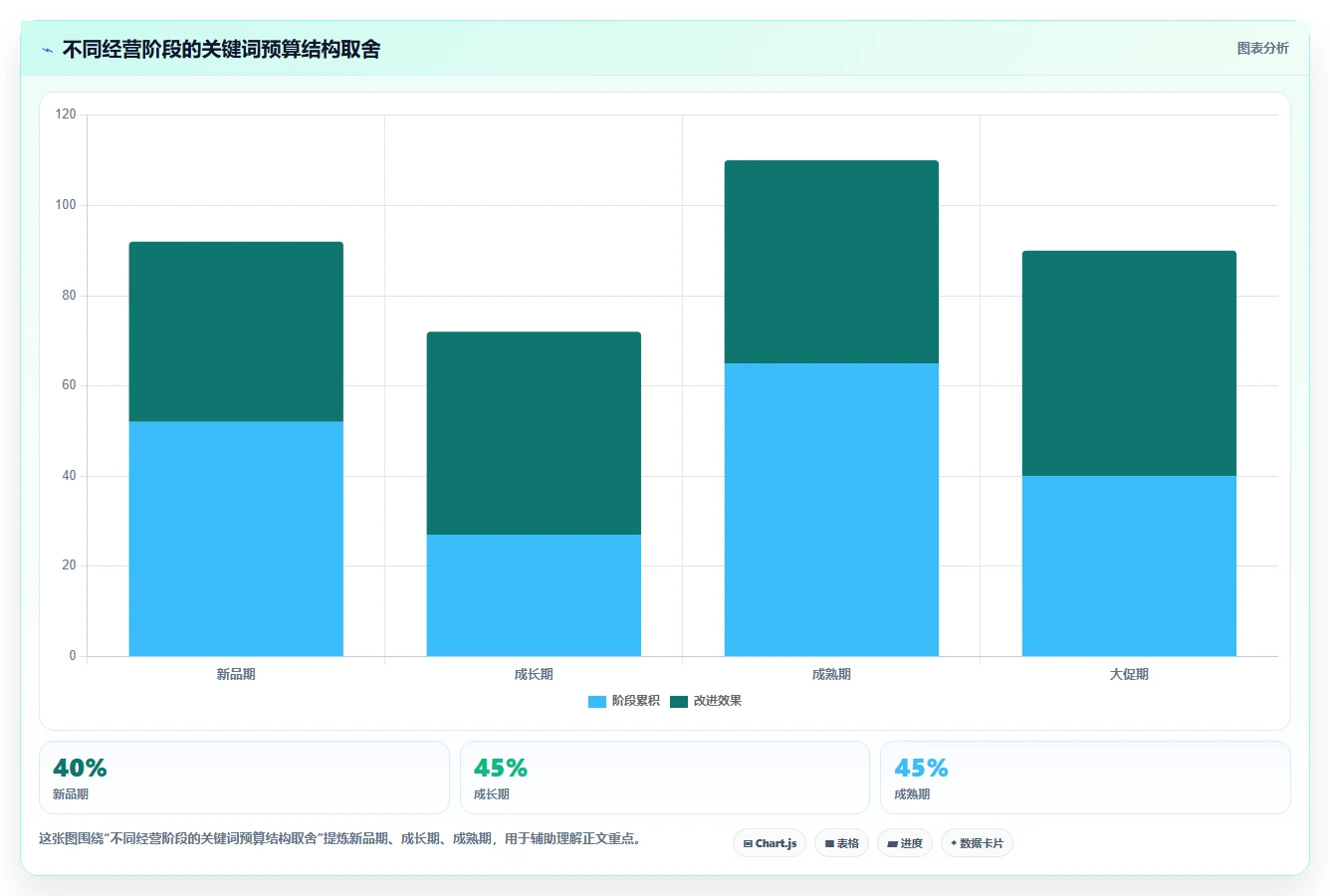Click the 80 y-axis value
1330x896 pixels.
click(x=69, y=296)
